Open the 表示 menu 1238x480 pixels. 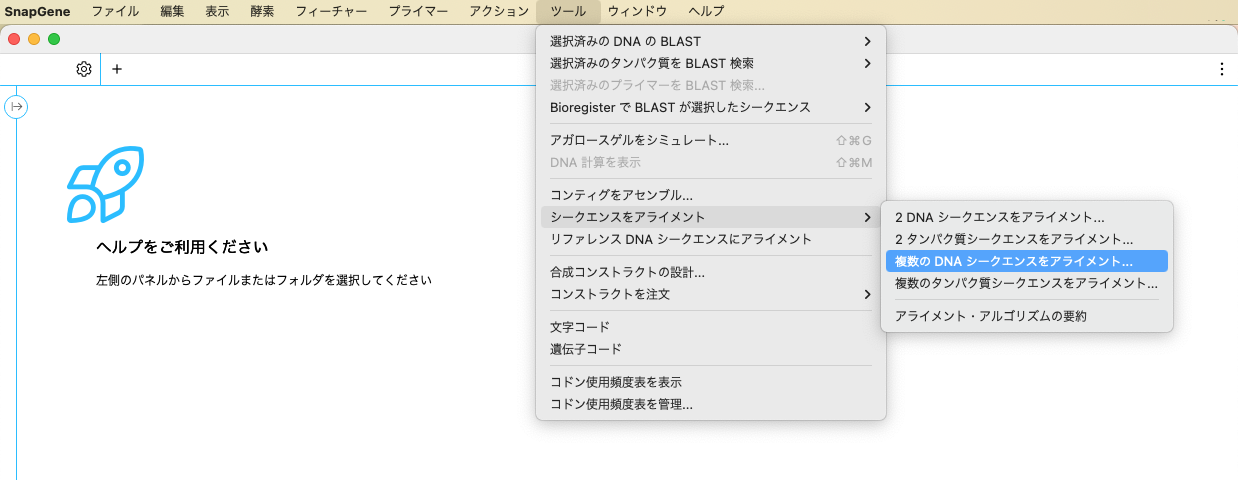point(217,11)
